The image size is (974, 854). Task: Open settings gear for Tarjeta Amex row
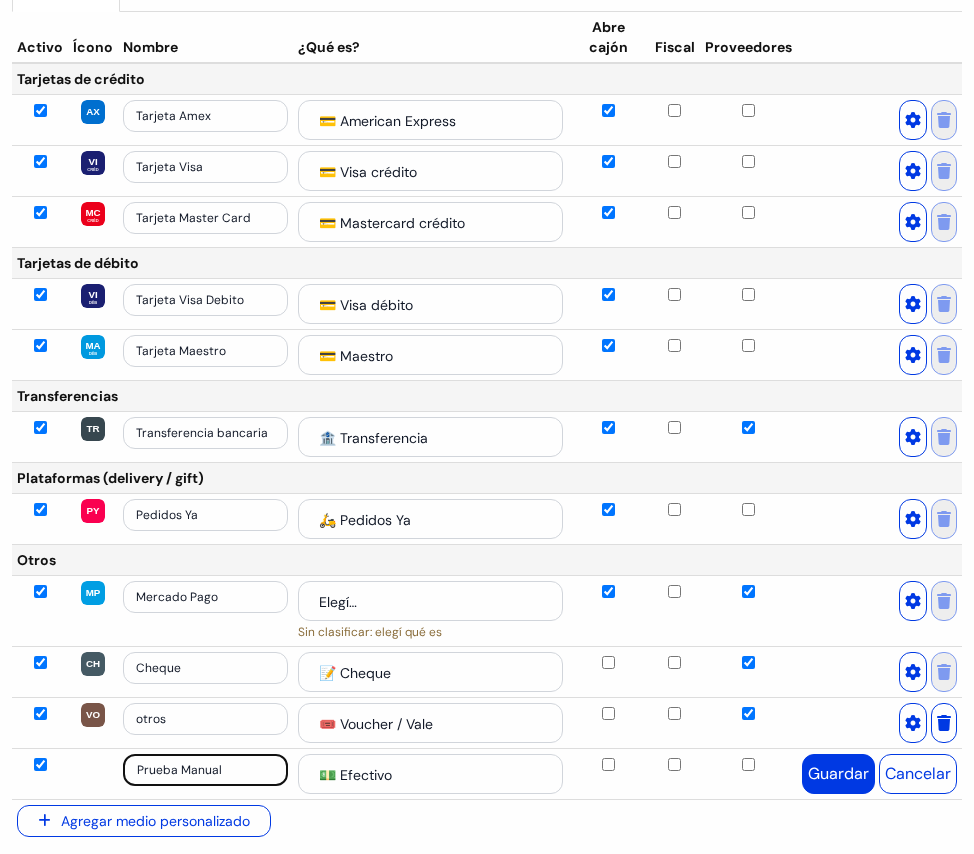click(913, 120)
